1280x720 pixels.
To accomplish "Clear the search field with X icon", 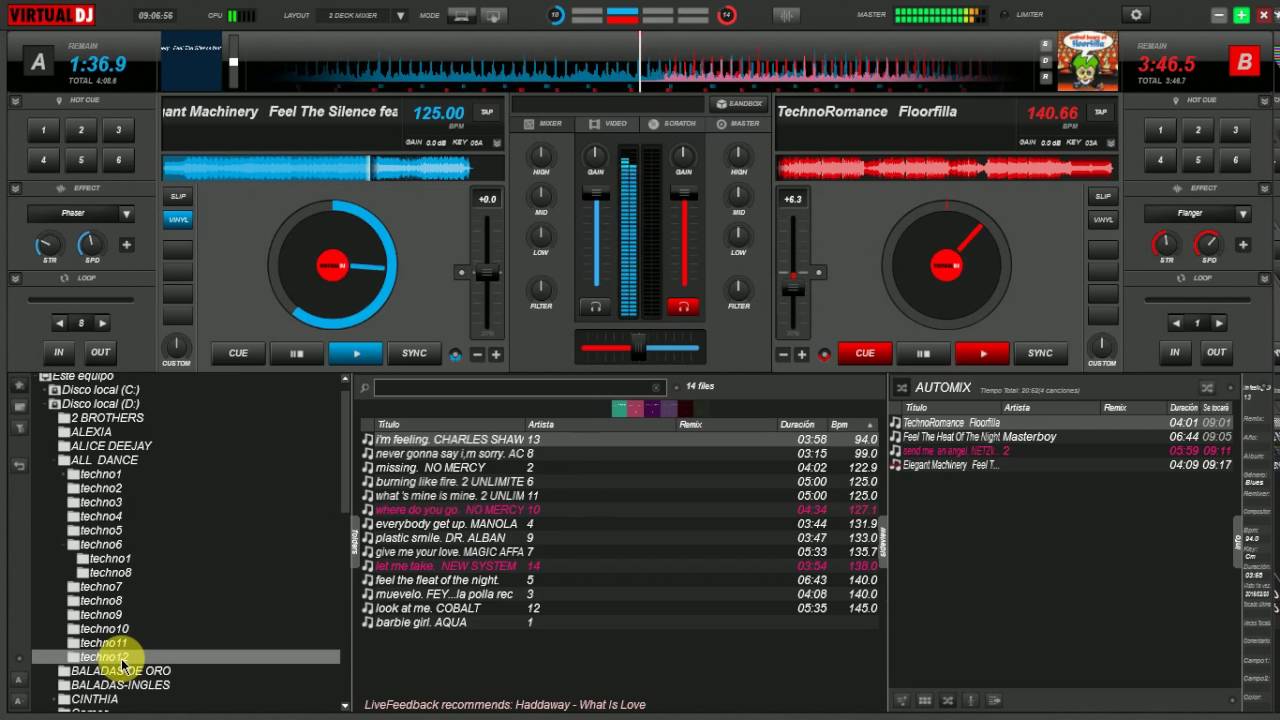I will 657,387.
